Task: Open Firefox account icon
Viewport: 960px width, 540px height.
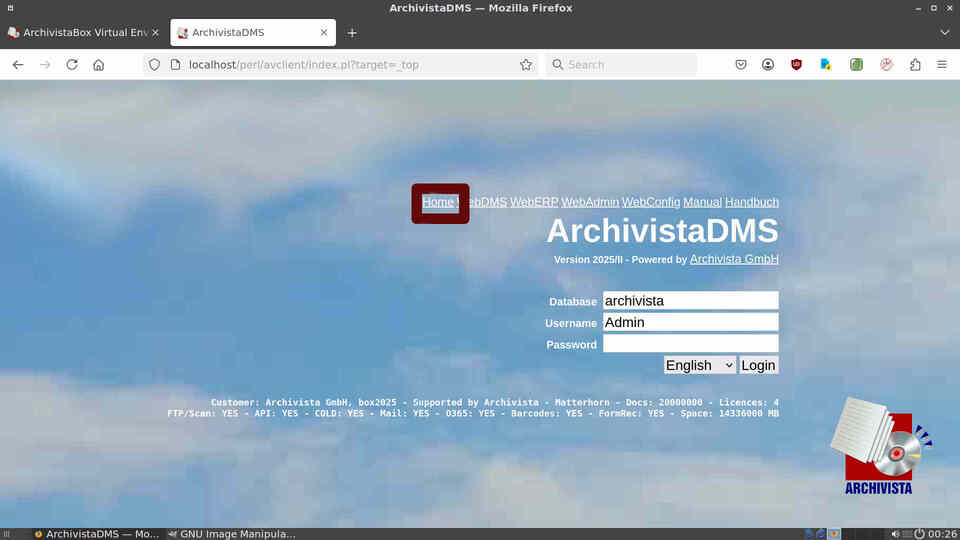Action: coord(768,65)
